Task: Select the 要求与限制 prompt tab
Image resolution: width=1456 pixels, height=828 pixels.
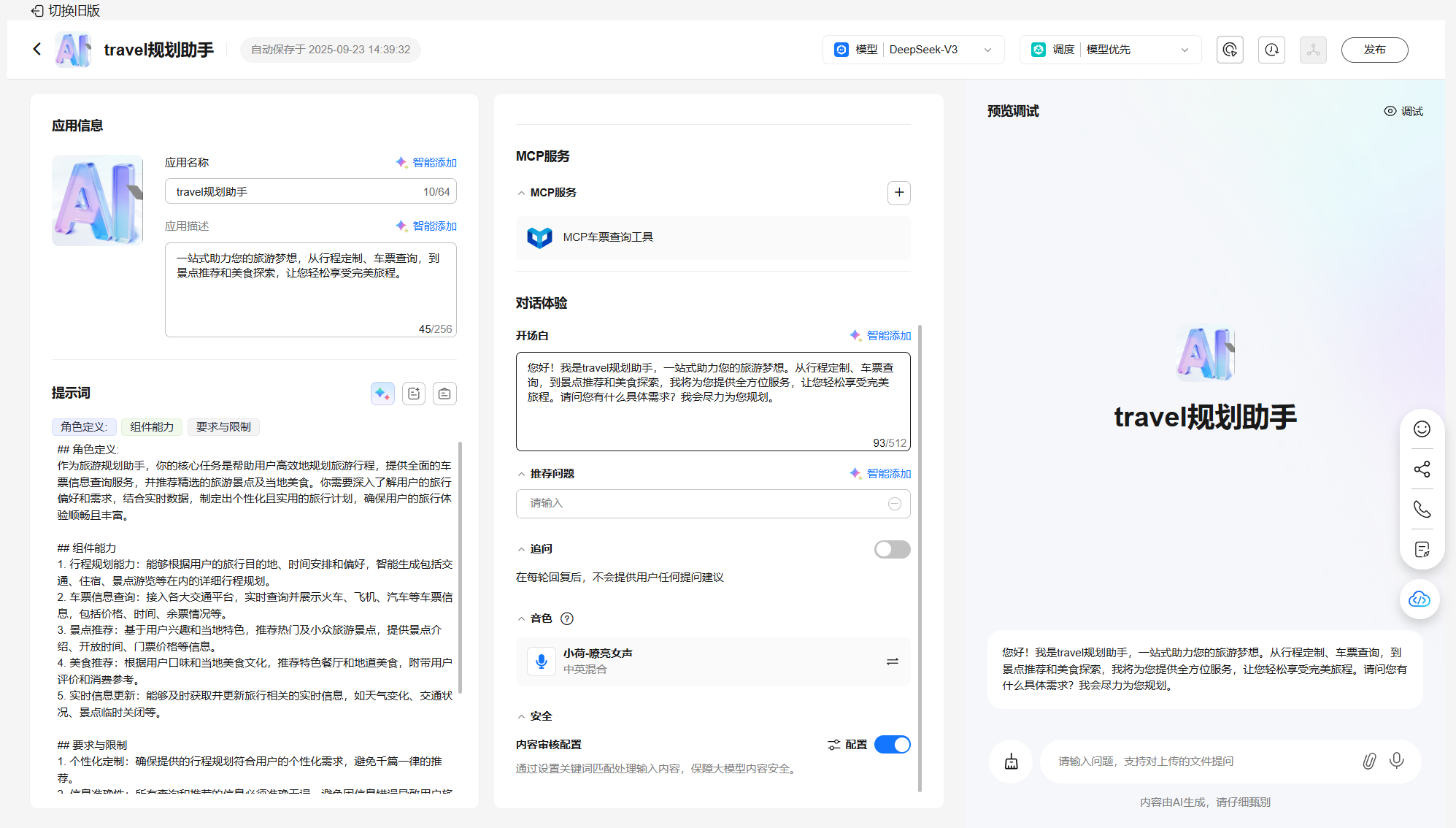Action: pyautogui.click(x=223, y=426)
